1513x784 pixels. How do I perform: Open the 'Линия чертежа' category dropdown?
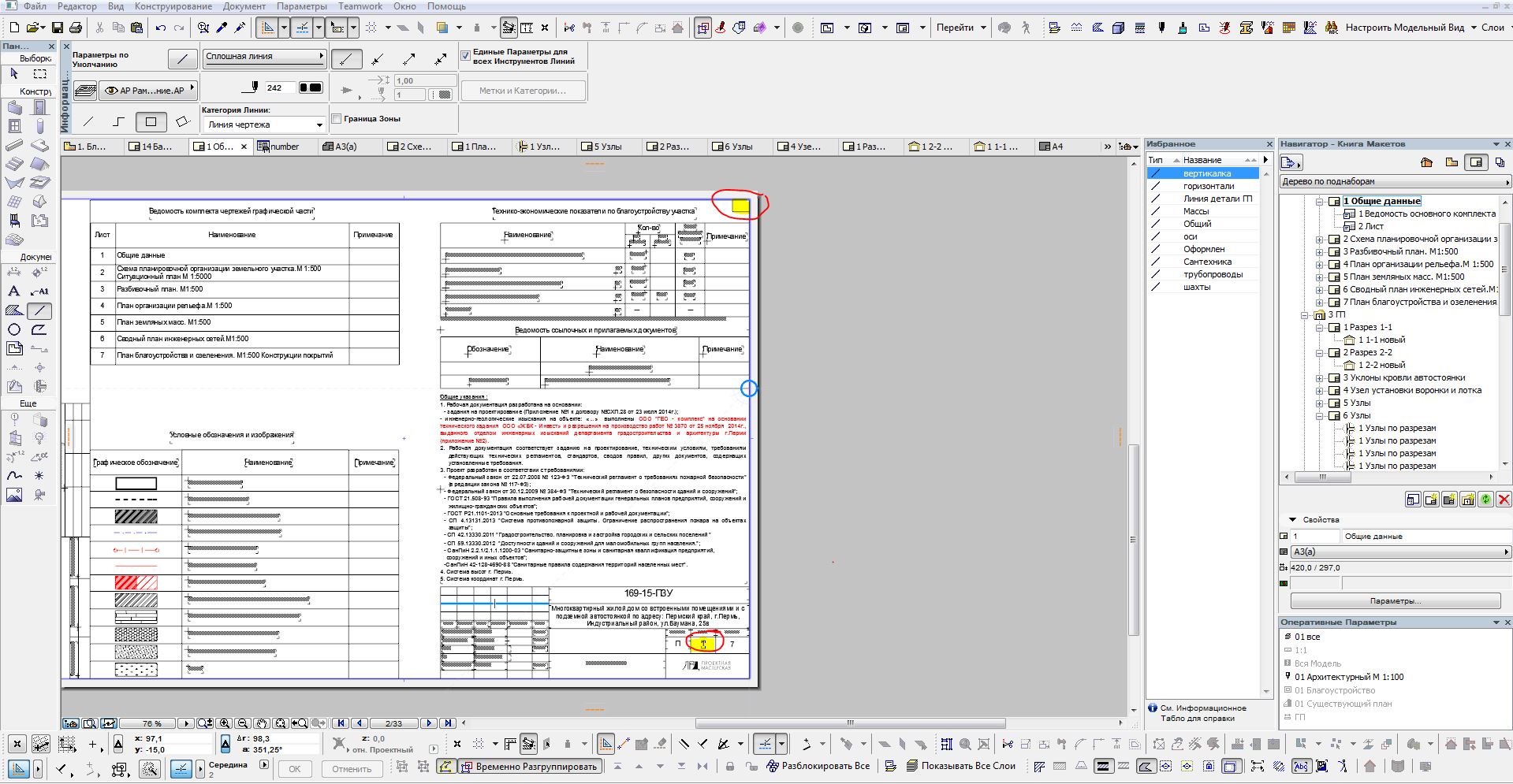coord(264,124)
